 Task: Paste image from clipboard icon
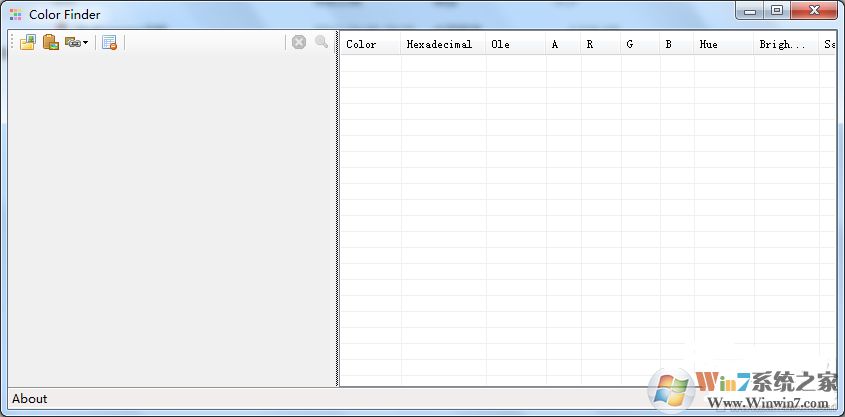tap(51, 42)
